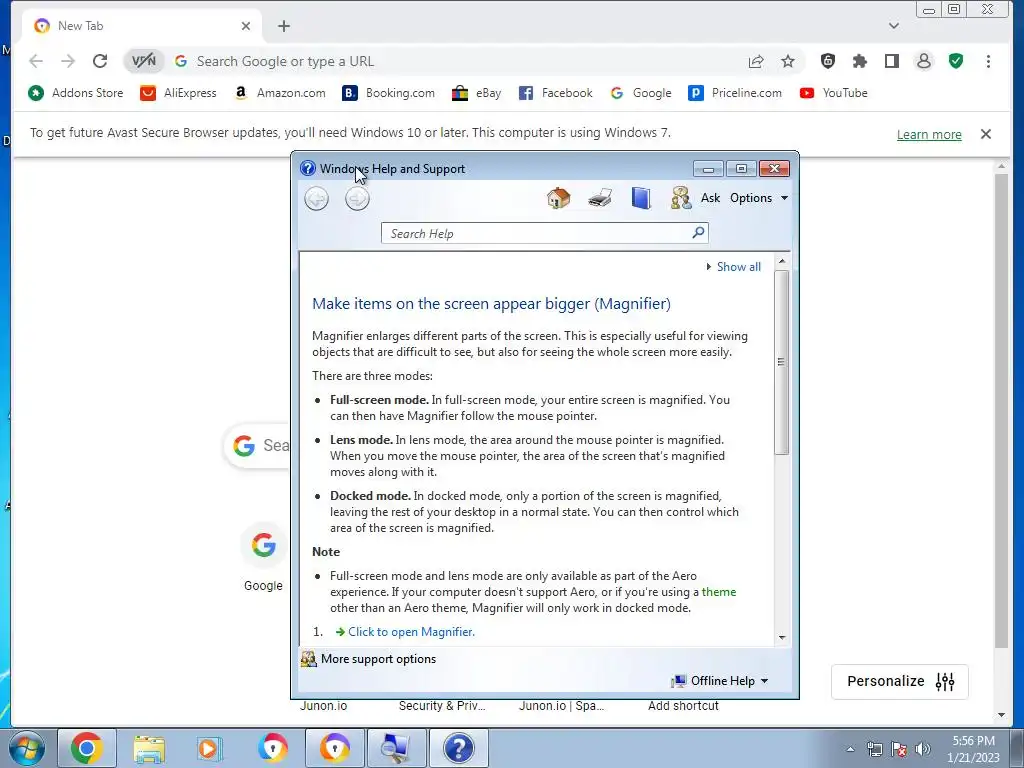The image size is (1024, 768).
Task: Open Chrome from the taskbar
Action: pyautogui.click(x=87, y=748)
